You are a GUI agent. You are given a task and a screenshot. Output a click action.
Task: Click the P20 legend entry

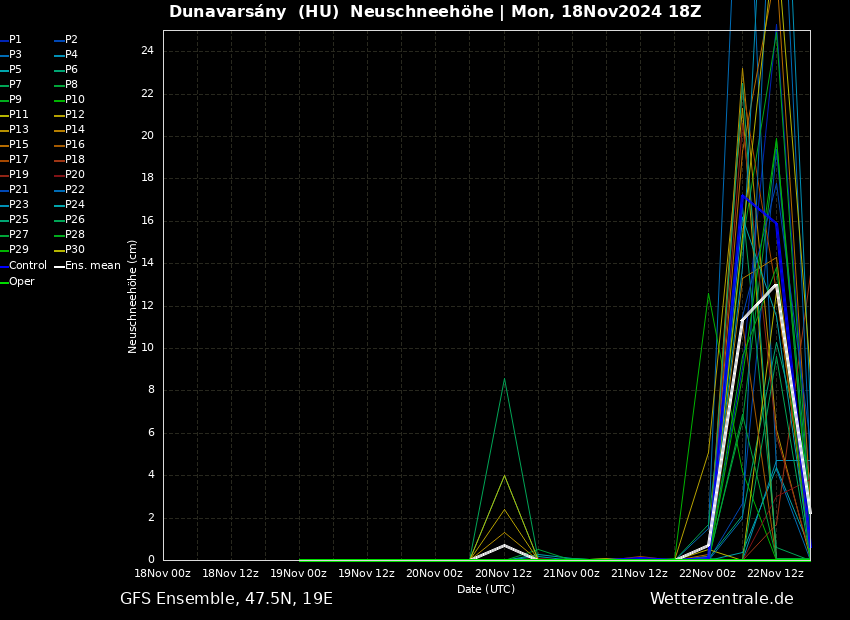point(74,175)
